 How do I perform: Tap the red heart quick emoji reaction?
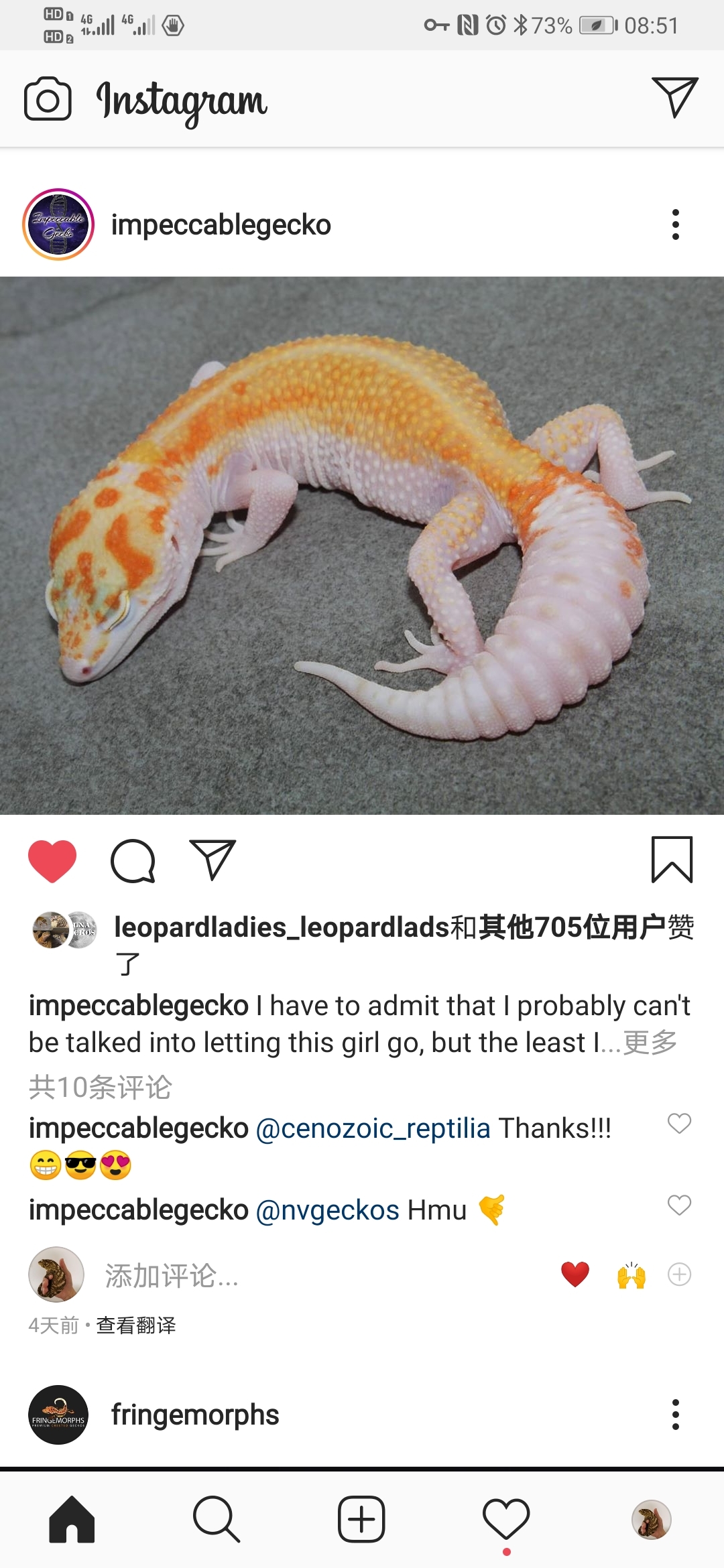[x=575, y=1275]
